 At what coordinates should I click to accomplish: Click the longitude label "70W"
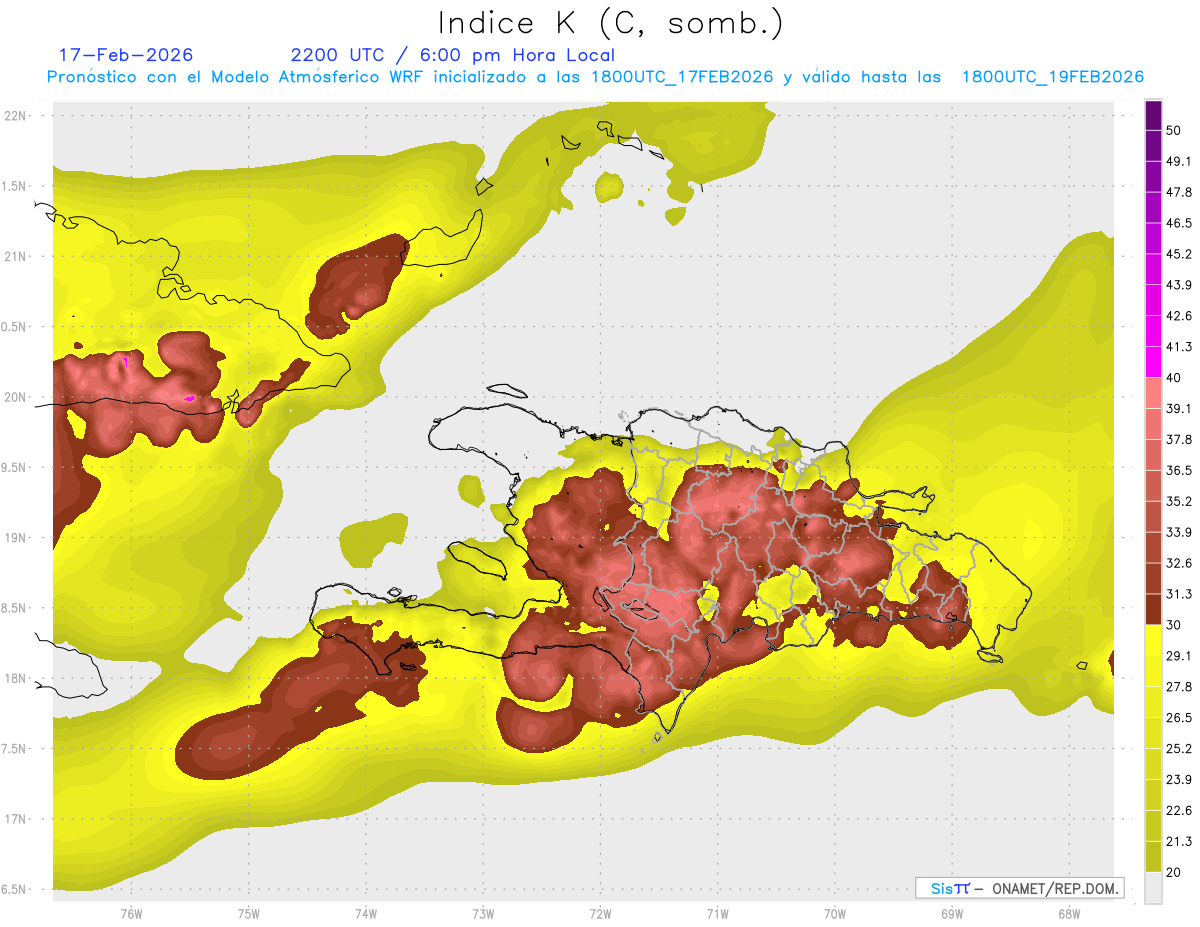(x=834, y=914)
